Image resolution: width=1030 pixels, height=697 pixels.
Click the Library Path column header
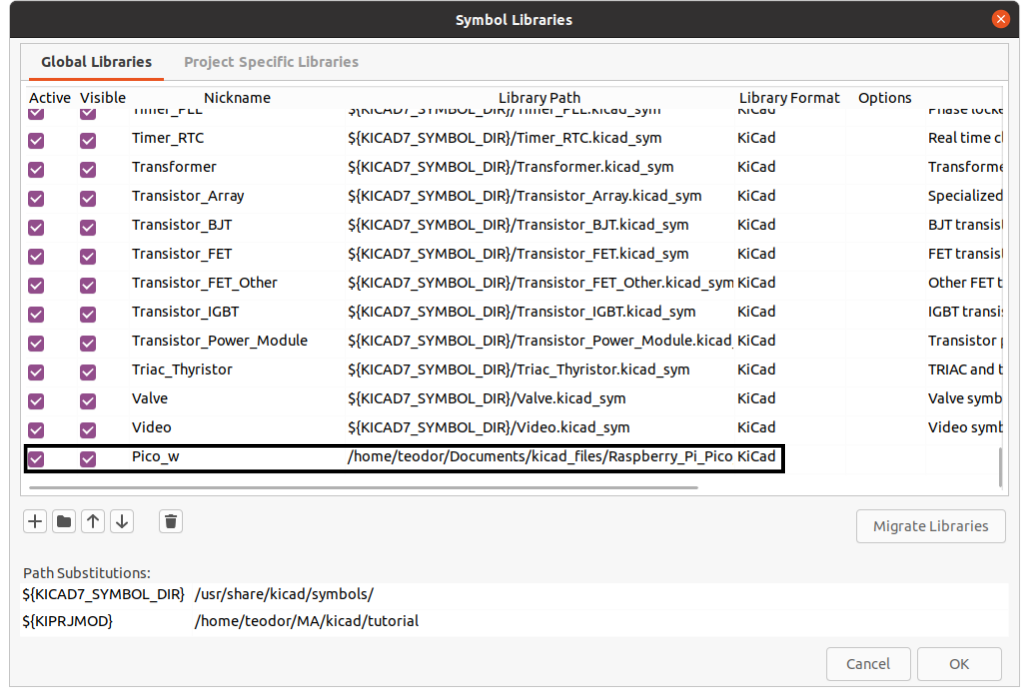pos(539,98)
